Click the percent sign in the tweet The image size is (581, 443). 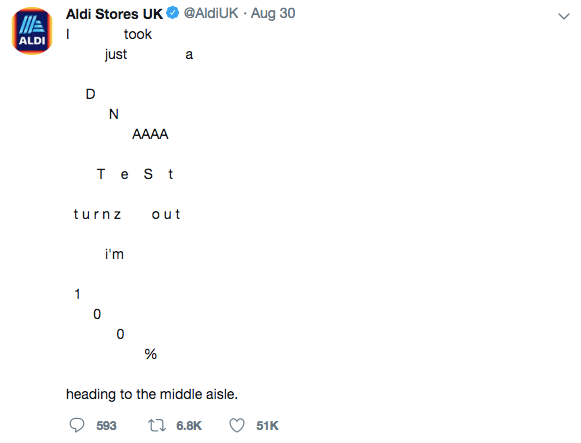151,354
